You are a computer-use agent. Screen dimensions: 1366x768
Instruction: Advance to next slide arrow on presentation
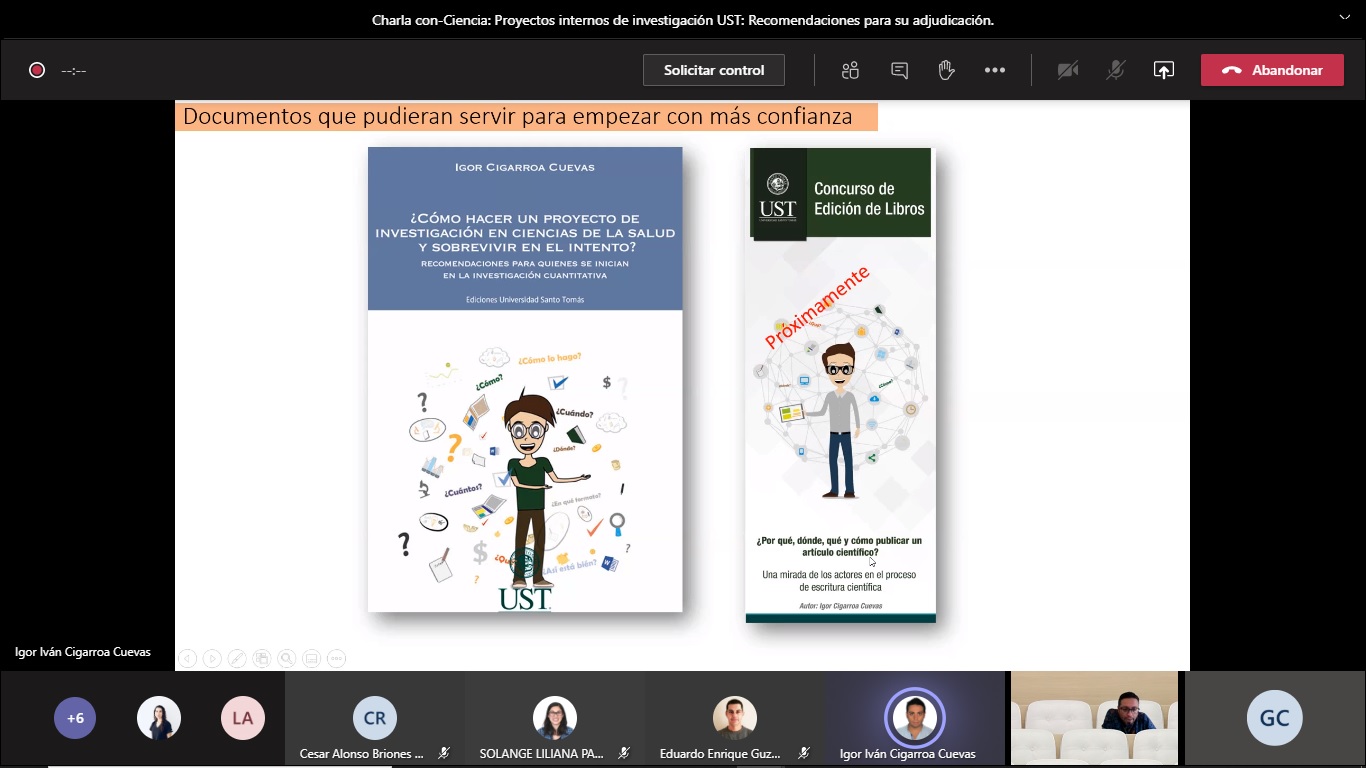pyautogui.click(x=212, y=658)
